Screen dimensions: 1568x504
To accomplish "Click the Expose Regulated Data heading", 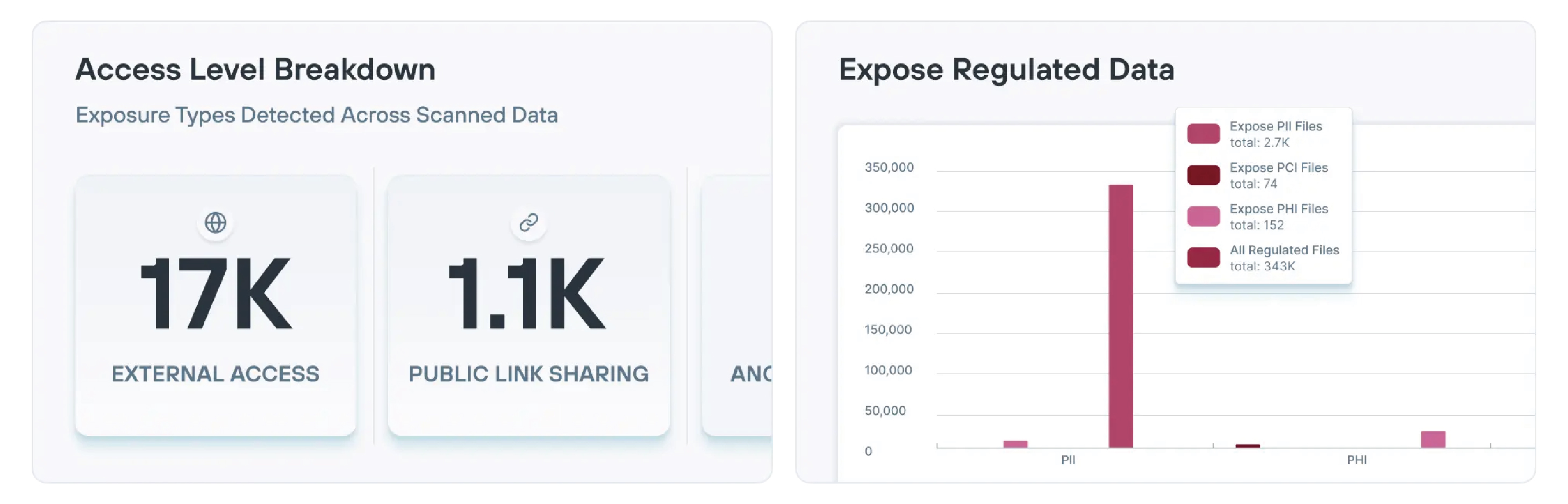I will click(1006, 69).
